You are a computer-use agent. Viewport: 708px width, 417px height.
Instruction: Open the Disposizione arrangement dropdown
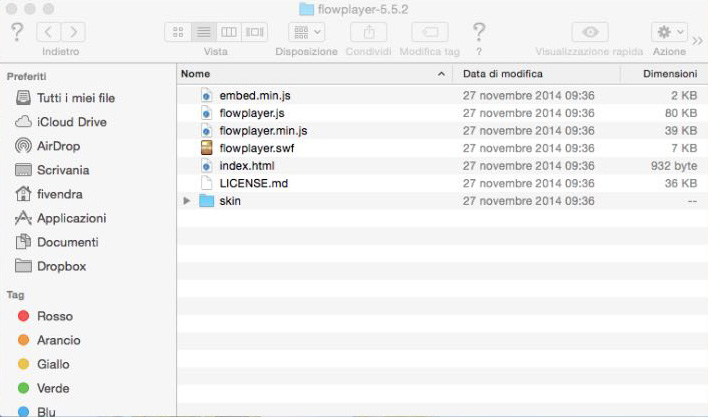(306, 32)
